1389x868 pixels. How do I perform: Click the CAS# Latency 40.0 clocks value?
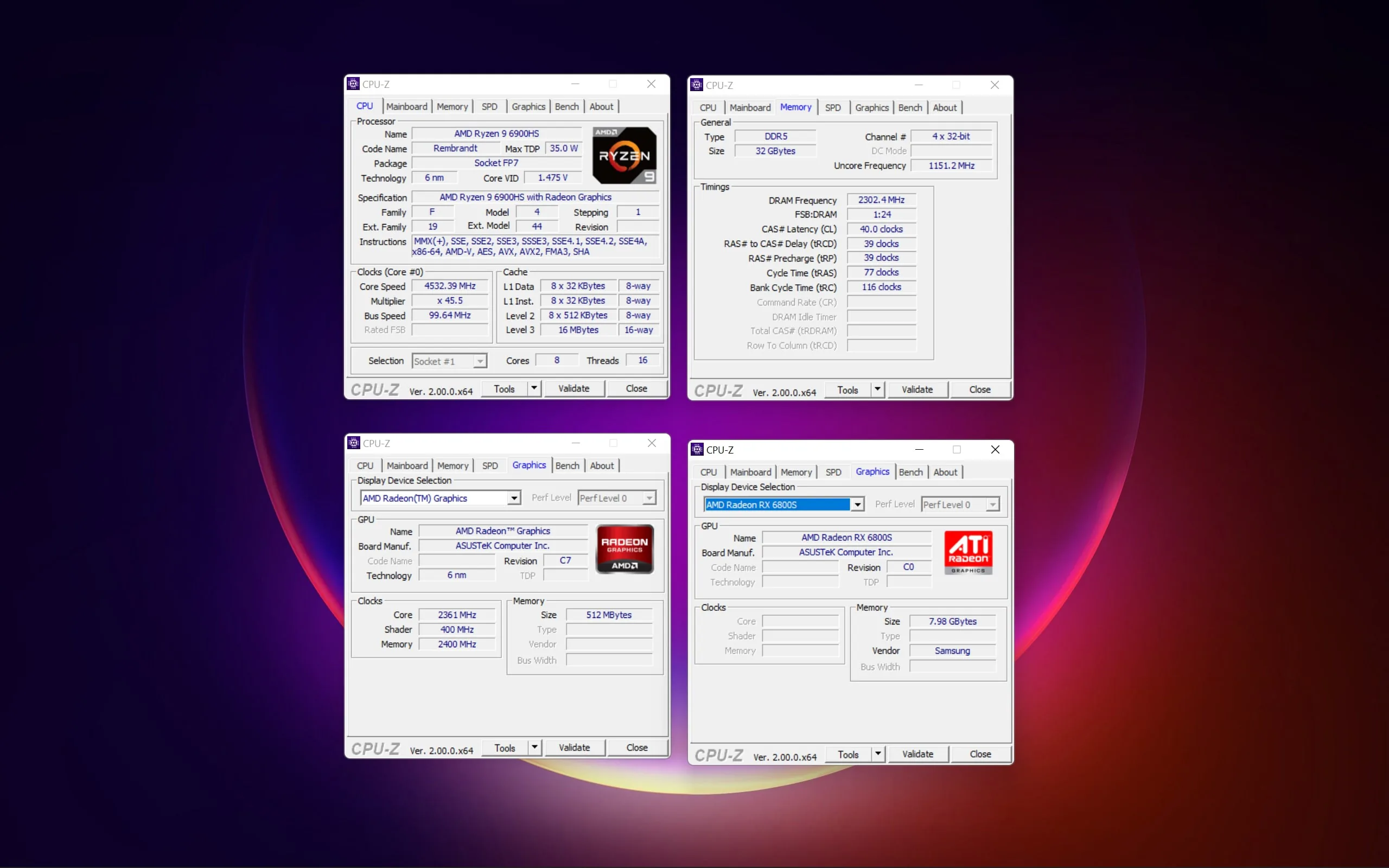[881, 229]
